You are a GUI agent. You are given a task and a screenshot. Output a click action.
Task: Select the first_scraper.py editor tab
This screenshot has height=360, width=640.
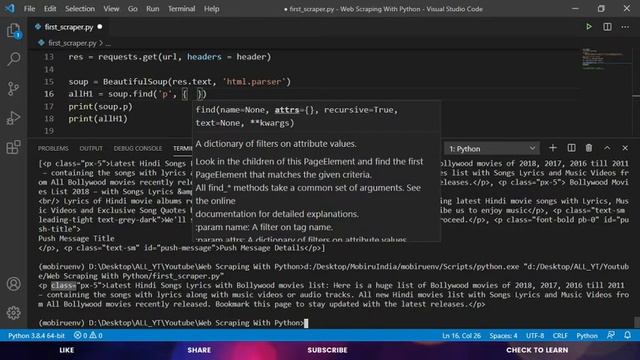[69, 27]
